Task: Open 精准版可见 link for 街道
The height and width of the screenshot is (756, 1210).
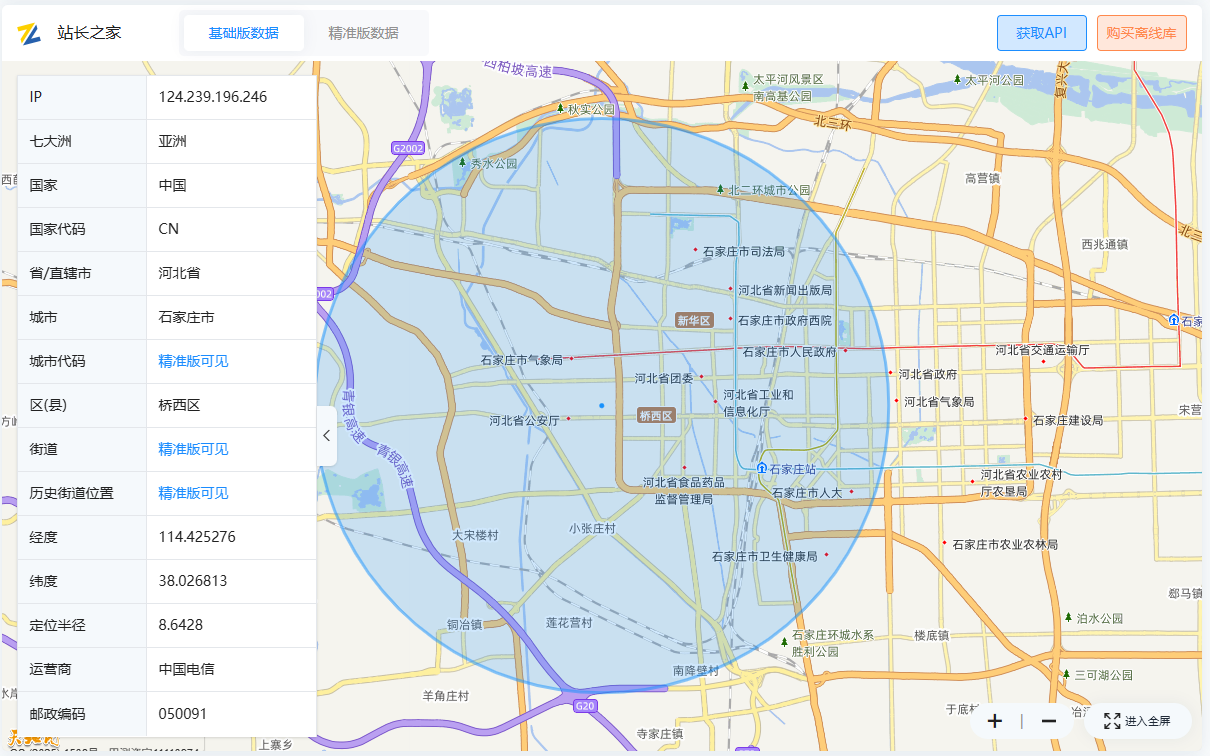Action: (x=193, y=449)
